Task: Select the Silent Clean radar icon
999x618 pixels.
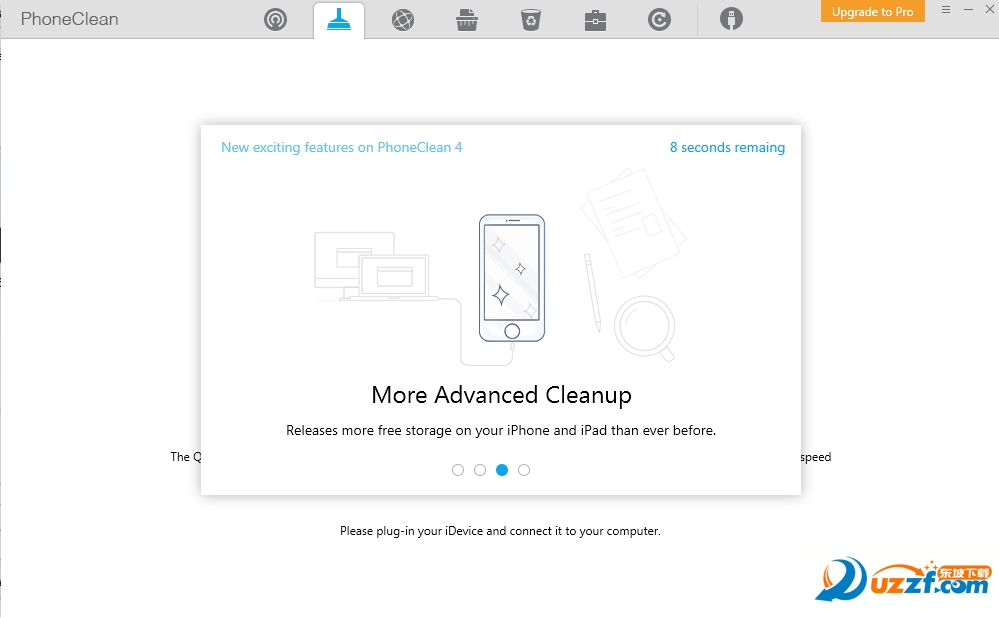Action: (x=275, y=20)
